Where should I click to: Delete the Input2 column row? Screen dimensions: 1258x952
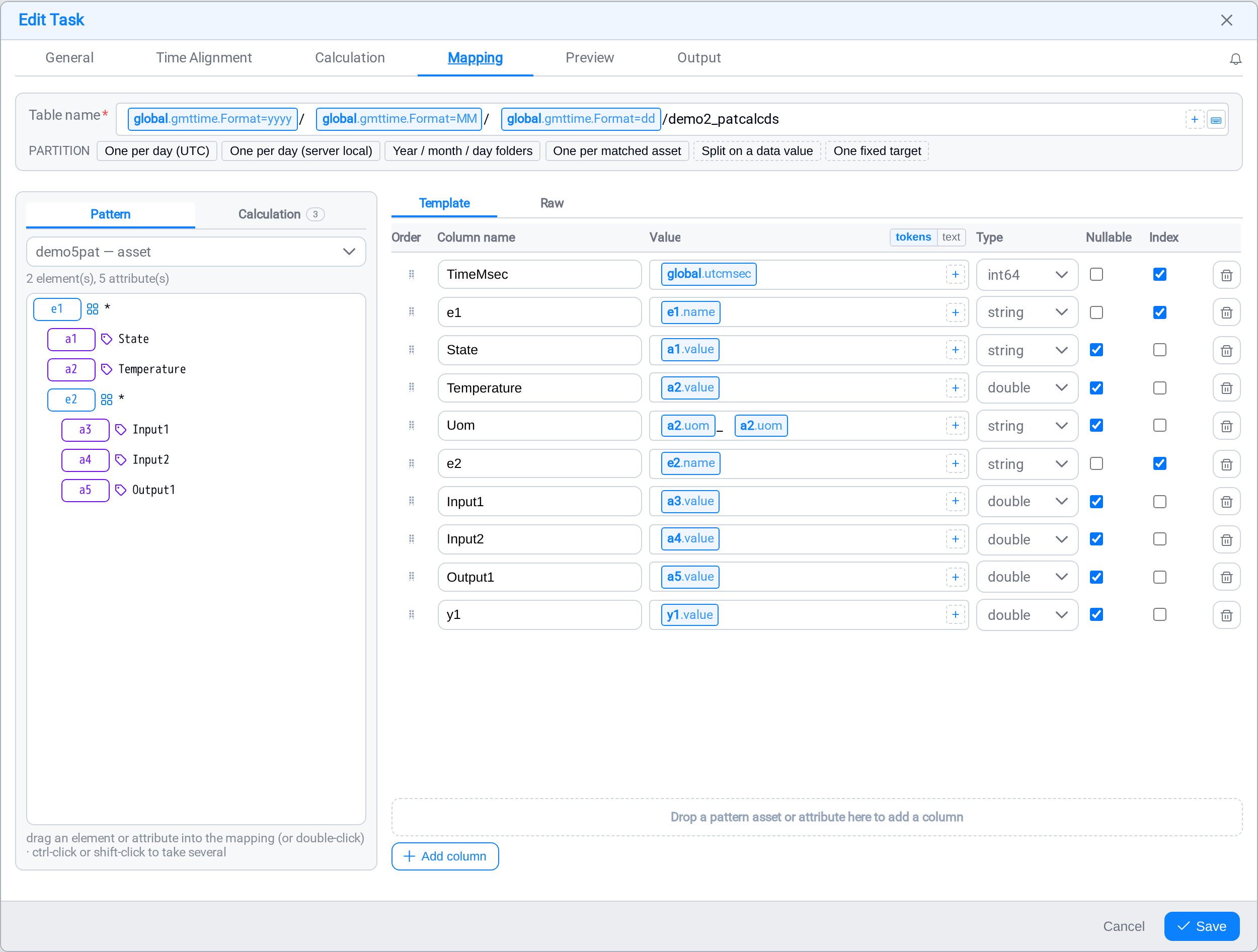coord(1226,539)
